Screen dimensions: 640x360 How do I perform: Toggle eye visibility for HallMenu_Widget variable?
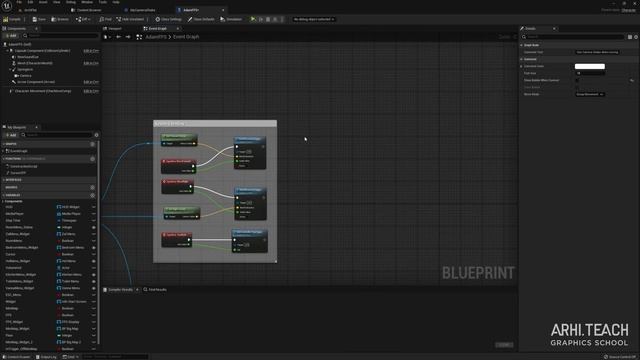pyautogui.click(x=93, y=261)
